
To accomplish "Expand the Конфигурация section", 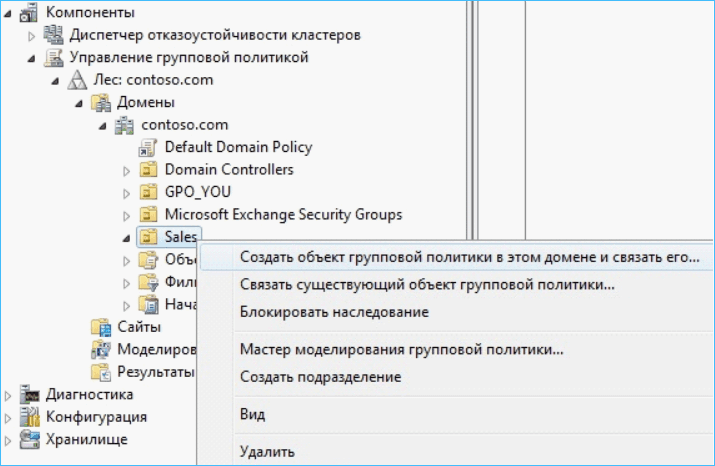I will (x=9, y=417).
